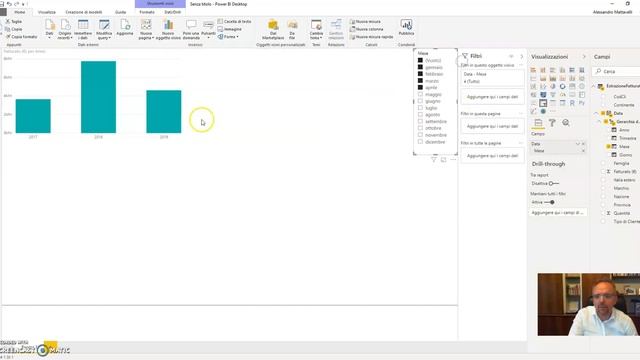Choose the Python visual icon

point(582,103)
